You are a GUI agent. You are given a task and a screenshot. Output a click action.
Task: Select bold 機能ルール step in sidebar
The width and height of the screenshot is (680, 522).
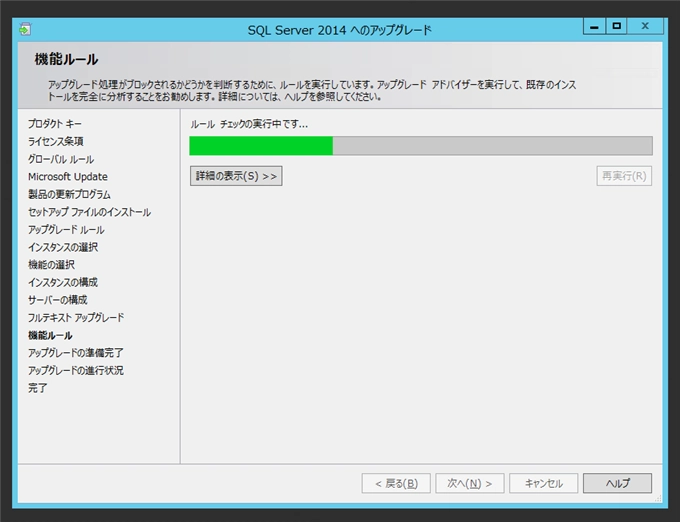pos(50,335)
